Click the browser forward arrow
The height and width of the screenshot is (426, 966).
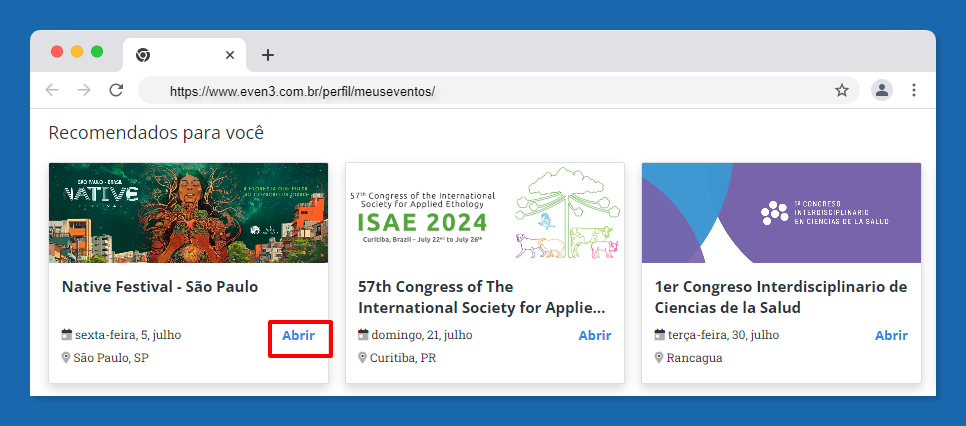coord(84,91)
